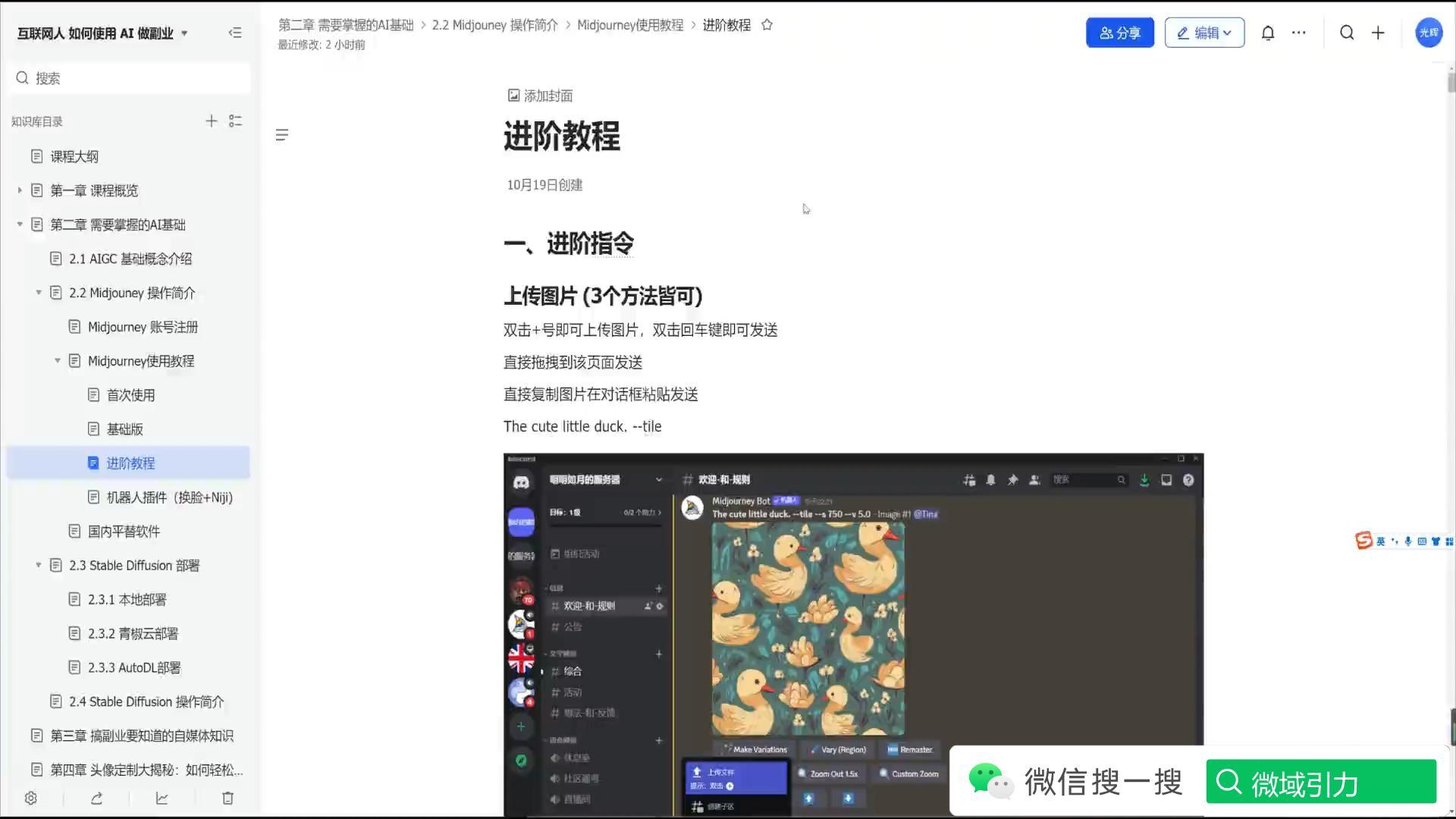Collapse the left sidebar panel

coord(235,33)
